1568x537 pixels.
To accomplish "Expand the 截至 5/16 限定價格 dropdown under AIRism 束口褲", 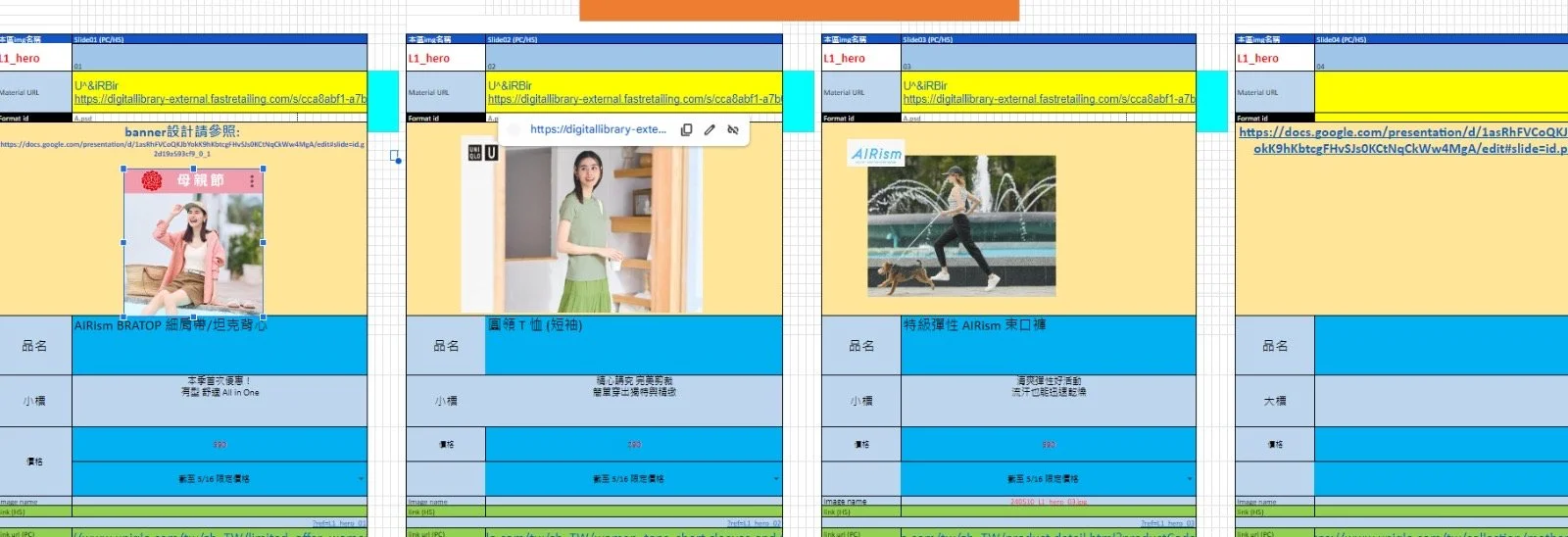I will pyautogui.click(x=1191, y=479).
